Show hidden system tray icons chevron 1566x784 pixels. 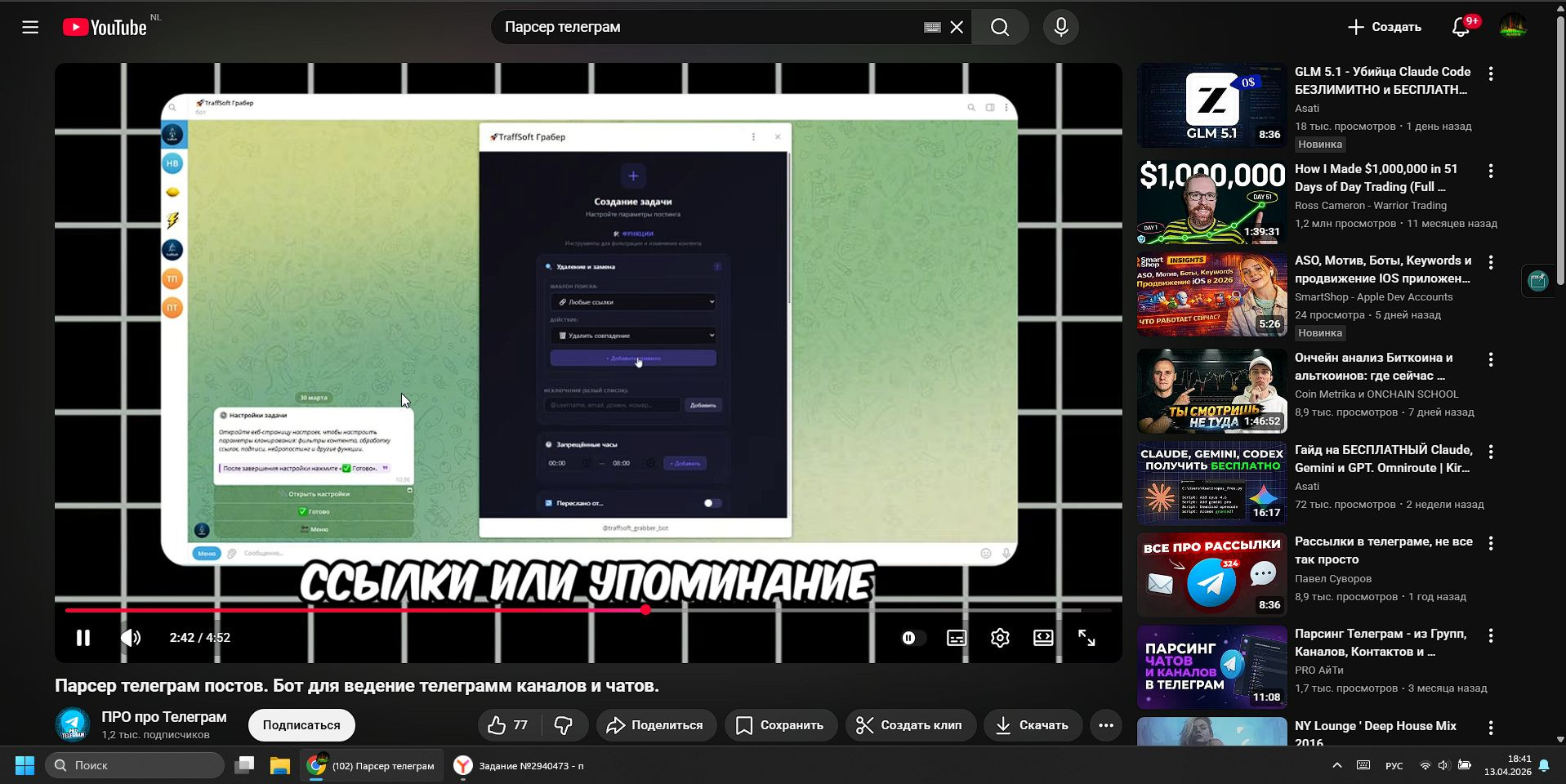[x=1336, y=765]
